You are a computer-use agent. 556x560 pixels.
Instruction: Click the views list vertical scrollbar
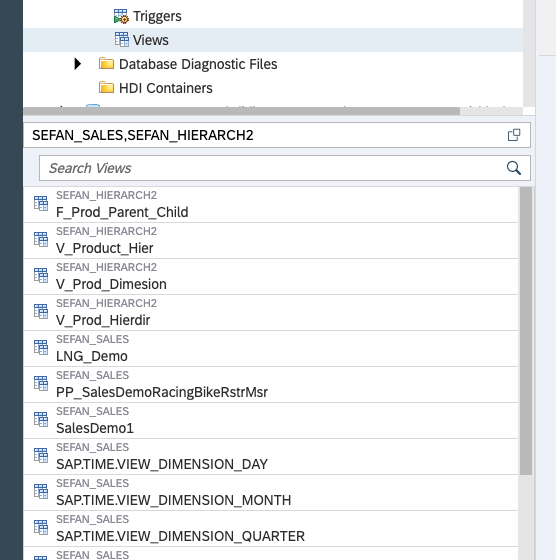526,331
